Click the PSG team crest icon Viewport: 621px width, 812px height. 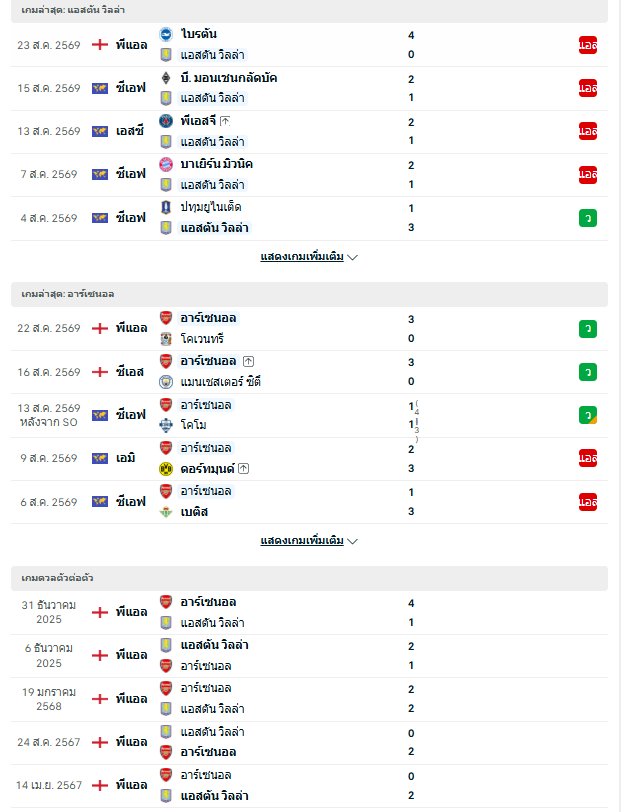pyautogui.click(x=166, y=121)
